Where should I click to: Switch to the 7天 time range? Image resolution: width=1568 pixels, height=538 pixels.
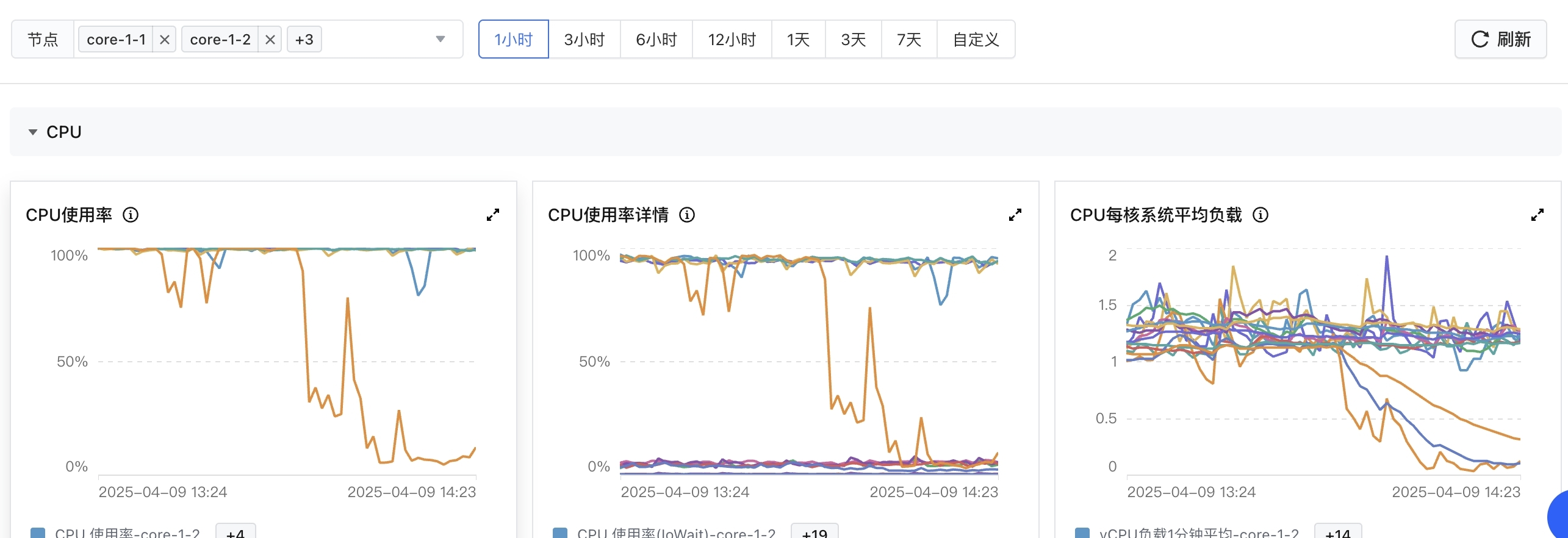(908, 40)
